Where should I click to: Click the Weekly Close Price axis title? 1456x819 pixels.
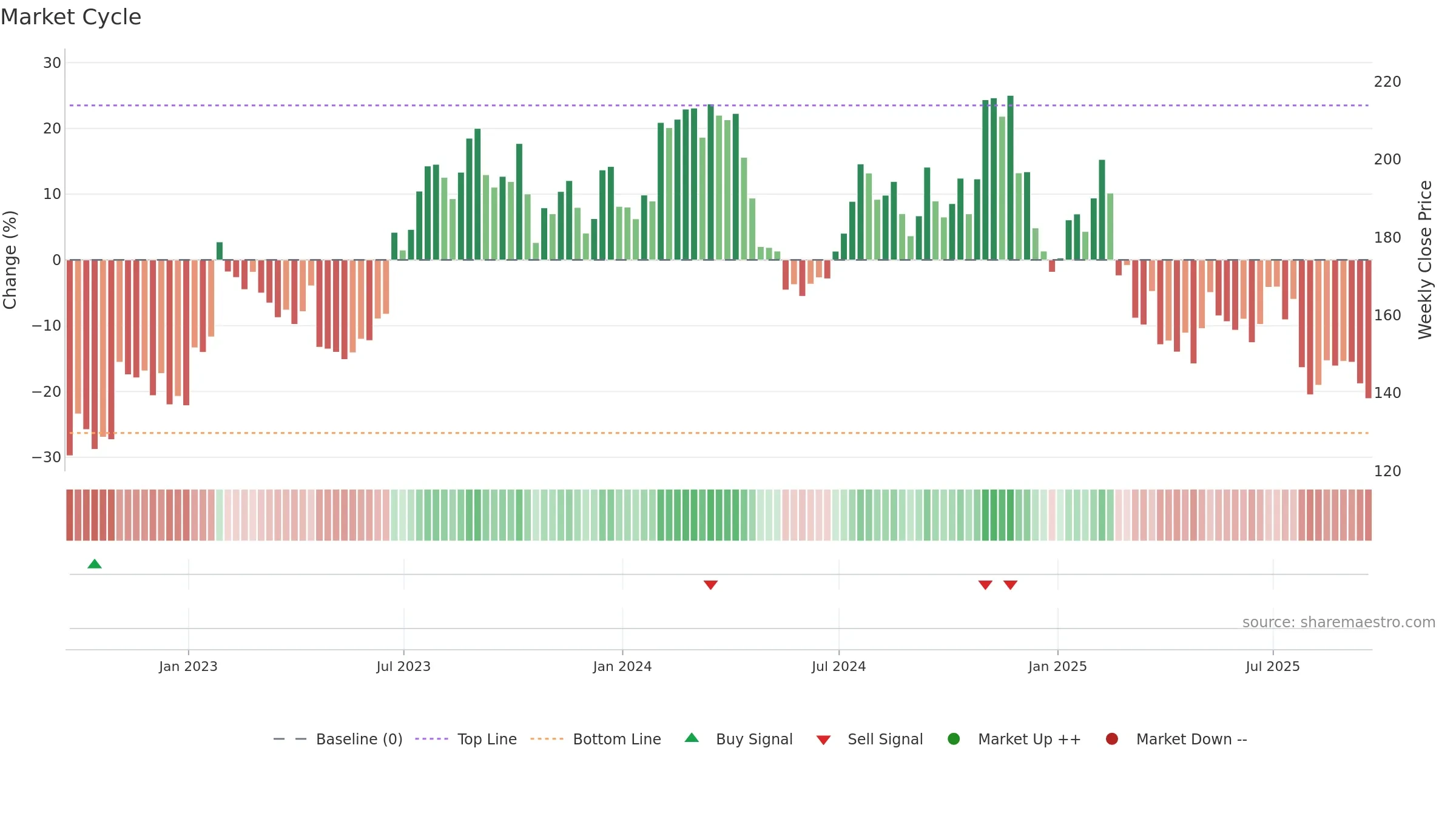1425,260
